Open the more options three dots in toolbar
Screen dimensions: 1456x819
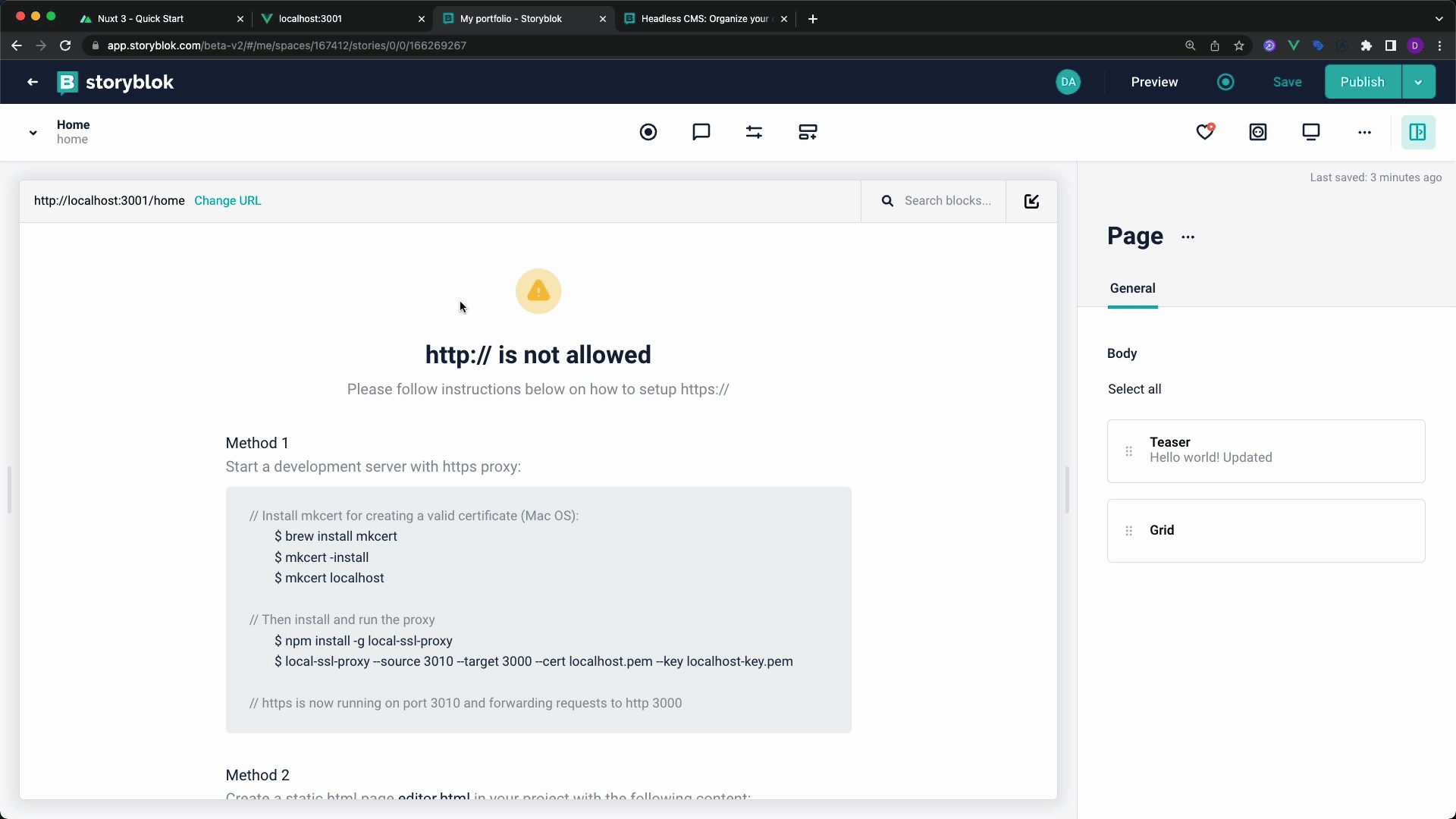click(1364, 132)
